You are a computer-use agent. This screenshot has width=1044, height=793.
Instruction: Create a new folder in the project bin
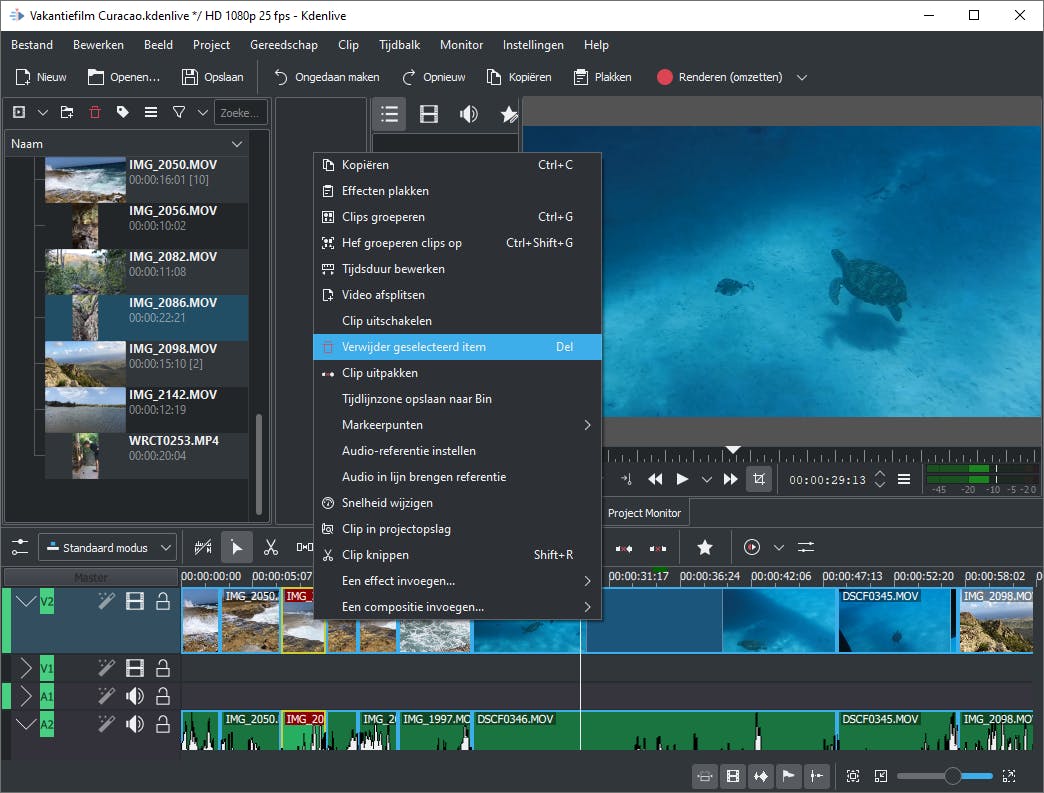click(67, 112)
